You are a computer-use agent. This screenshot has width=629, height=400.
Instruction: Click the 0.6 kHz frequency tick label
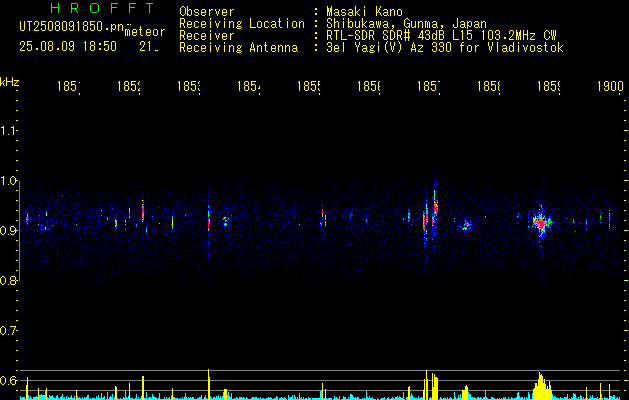pyautogui.click(x=8, y=380)
